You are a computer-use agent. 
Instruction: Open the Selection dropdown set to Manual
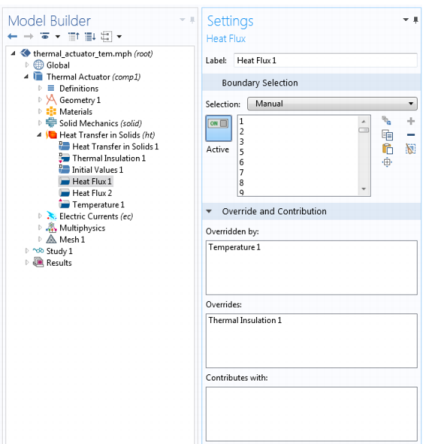332,104
